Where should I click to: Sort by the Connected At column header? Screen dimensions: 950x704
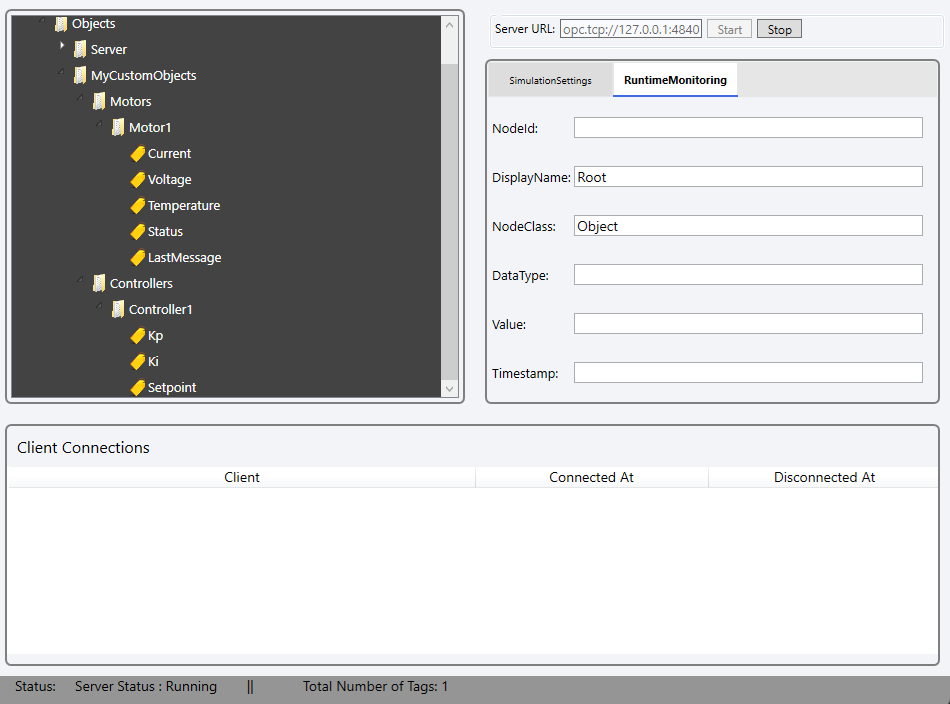coord(591,478)
